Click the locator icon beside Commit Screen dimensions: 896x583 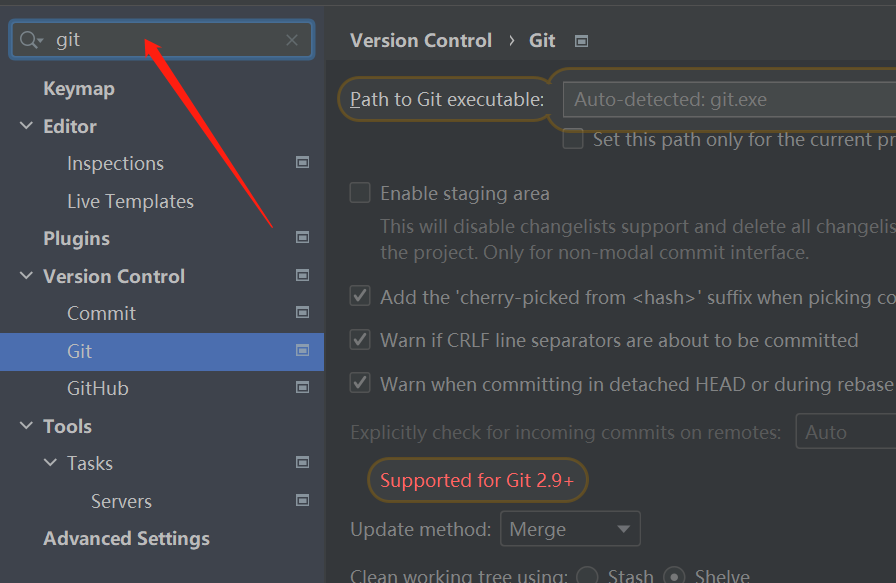301,313
